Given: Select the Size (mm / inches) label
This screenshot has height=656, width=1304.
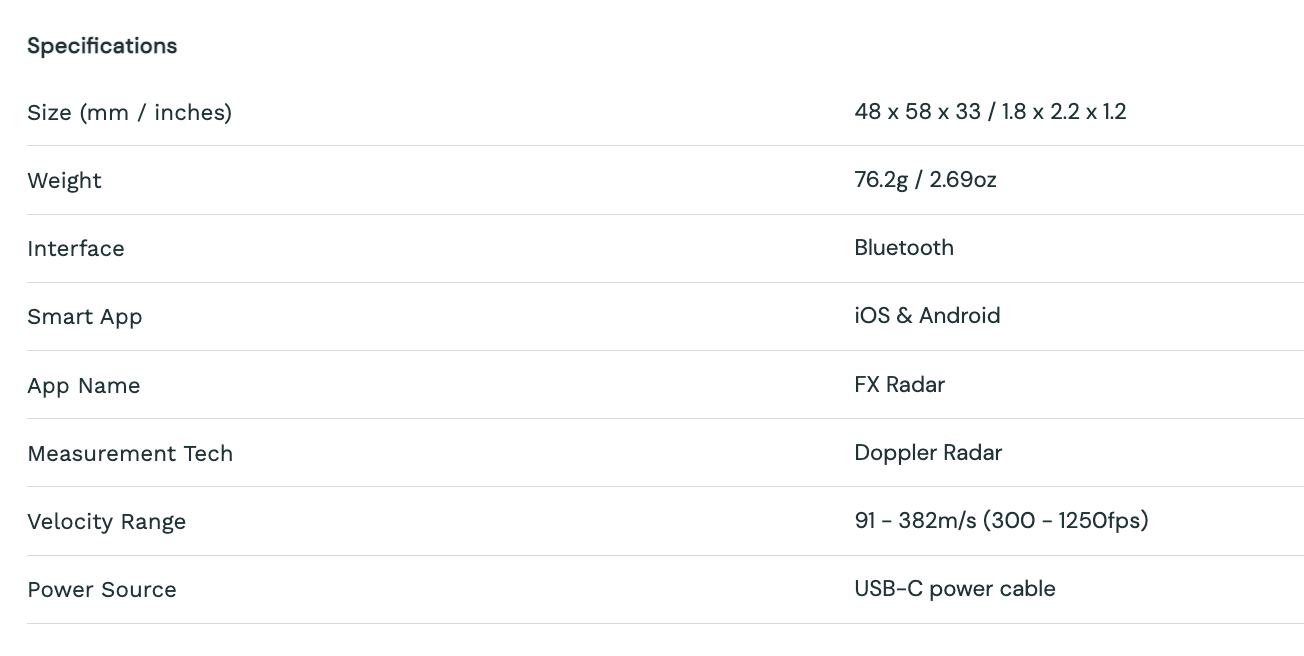Looking at the screenshot, I should pos(130,113).
